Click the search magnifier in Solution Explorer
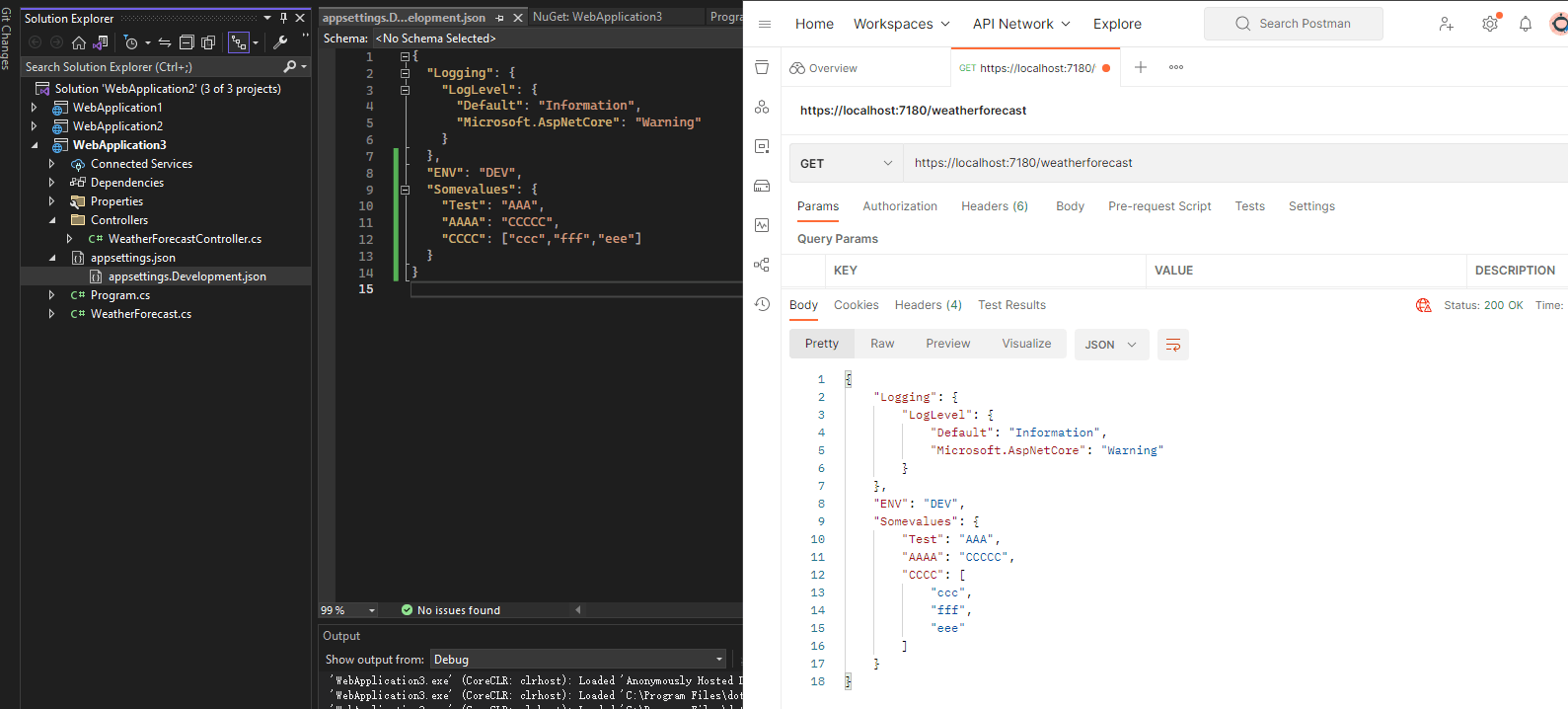Image resolution: width=1568 pixels, height=709 pixels. click(290, 66)
